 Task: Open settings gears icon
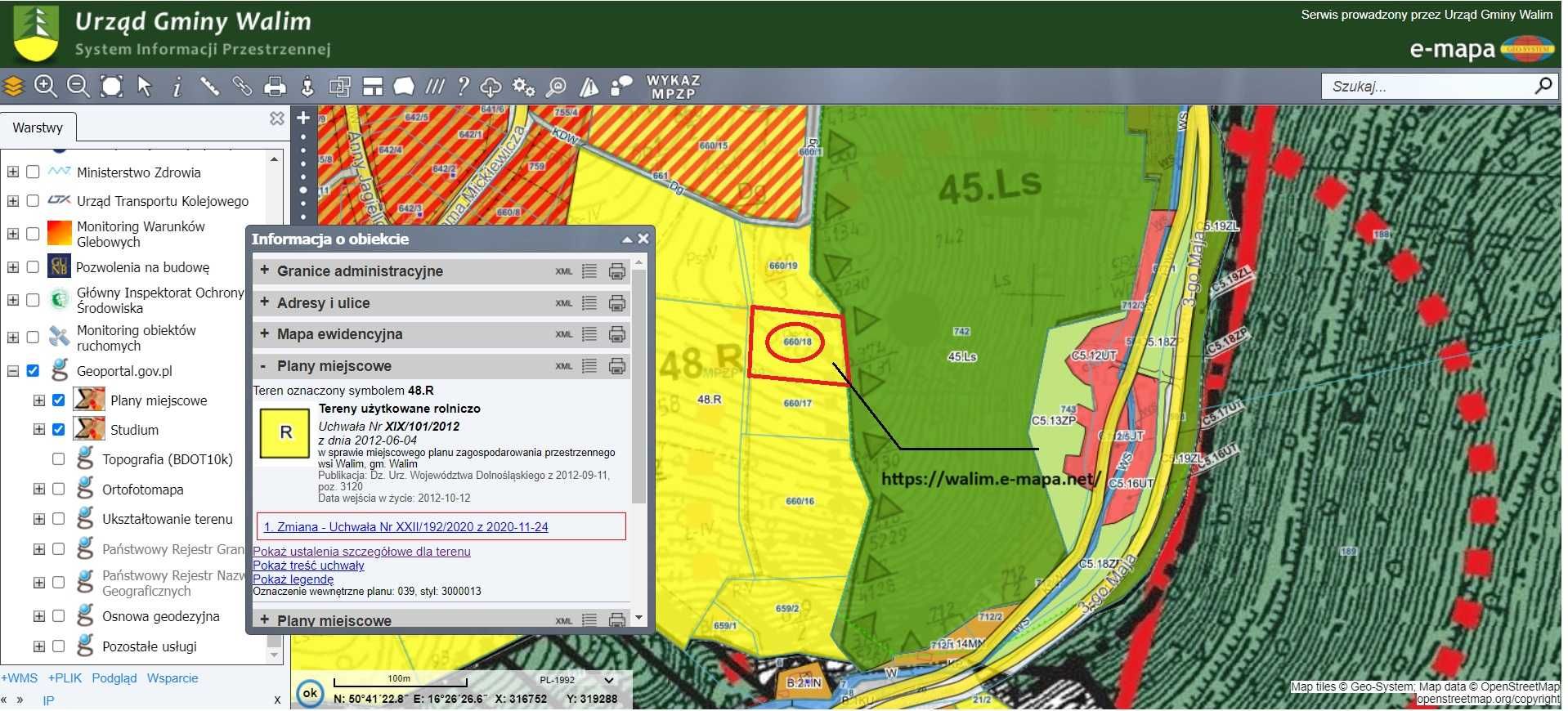pyautogui.click(x=523, y=86)
